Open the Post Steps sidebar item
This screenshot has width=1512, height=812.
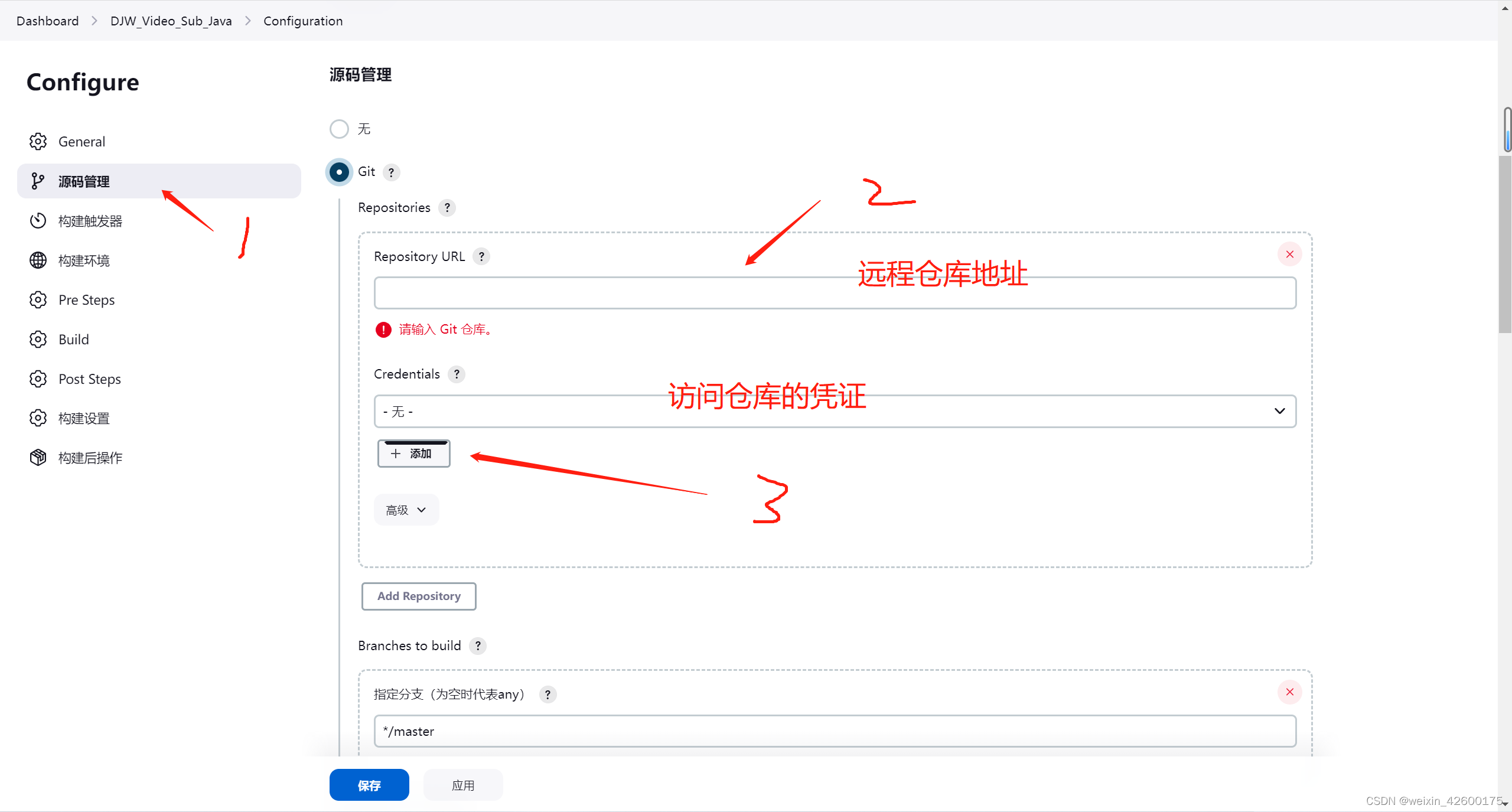click(x=89, y=379)
